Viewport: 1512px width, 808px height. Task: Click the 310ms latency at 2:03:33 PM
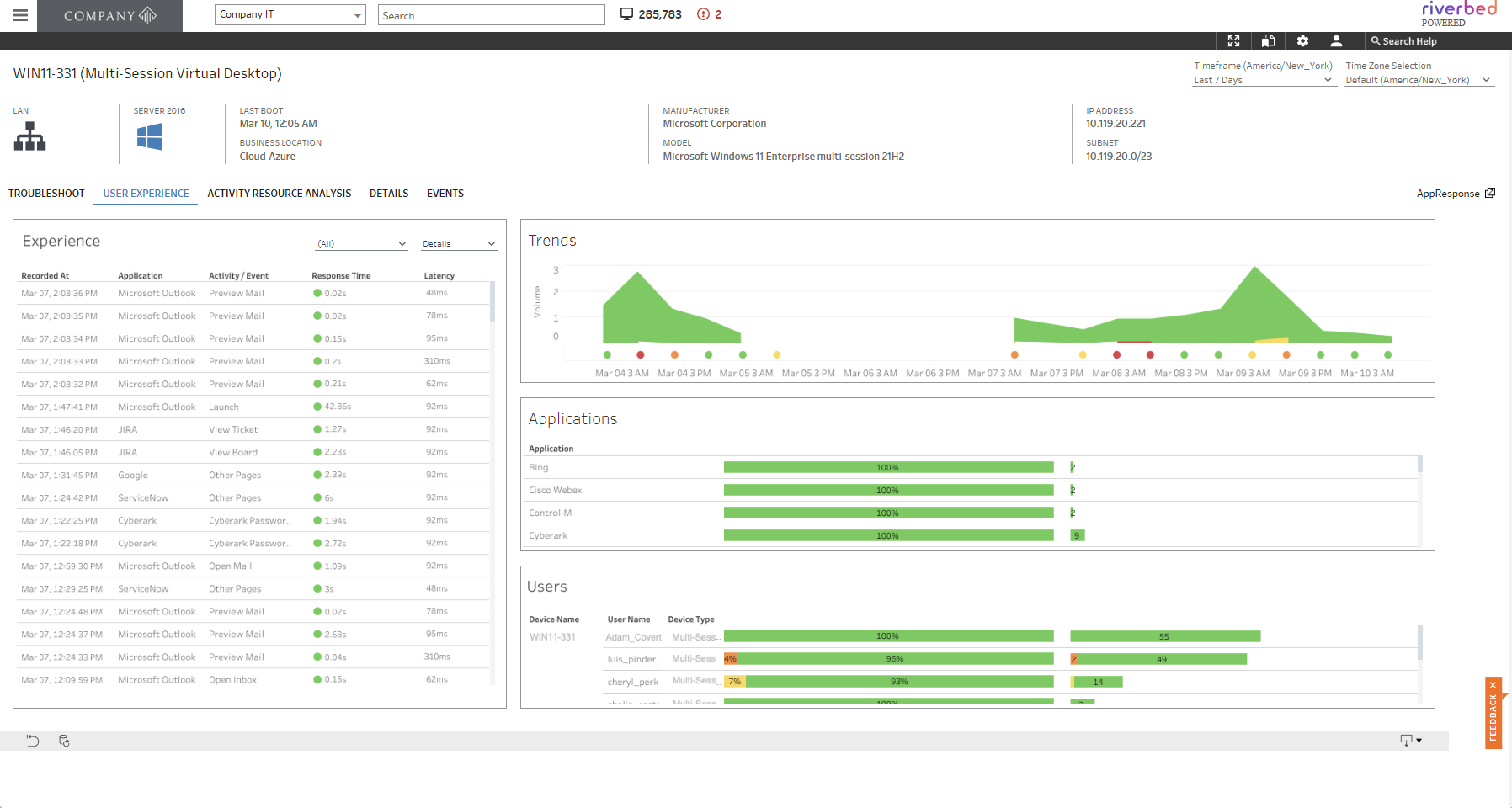coord(437,361)
